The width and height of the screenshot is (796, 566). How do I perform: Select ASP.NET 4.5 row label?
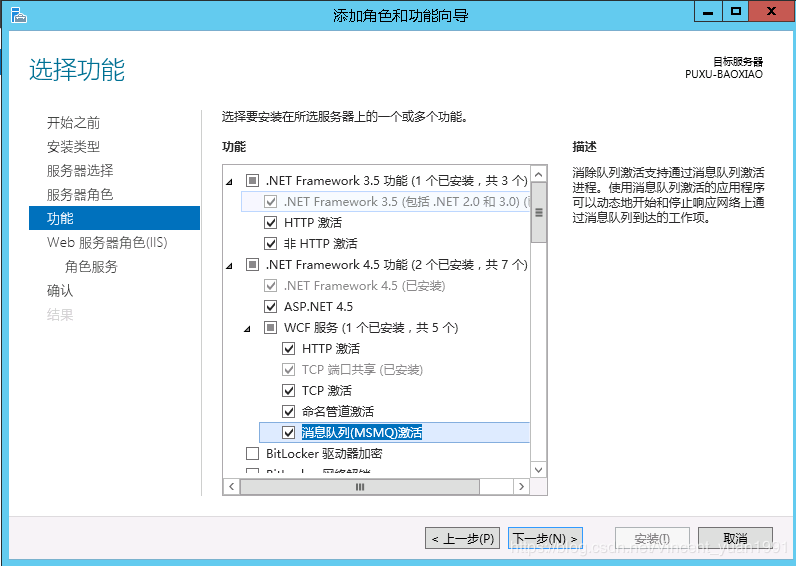(x=318, y=307)
